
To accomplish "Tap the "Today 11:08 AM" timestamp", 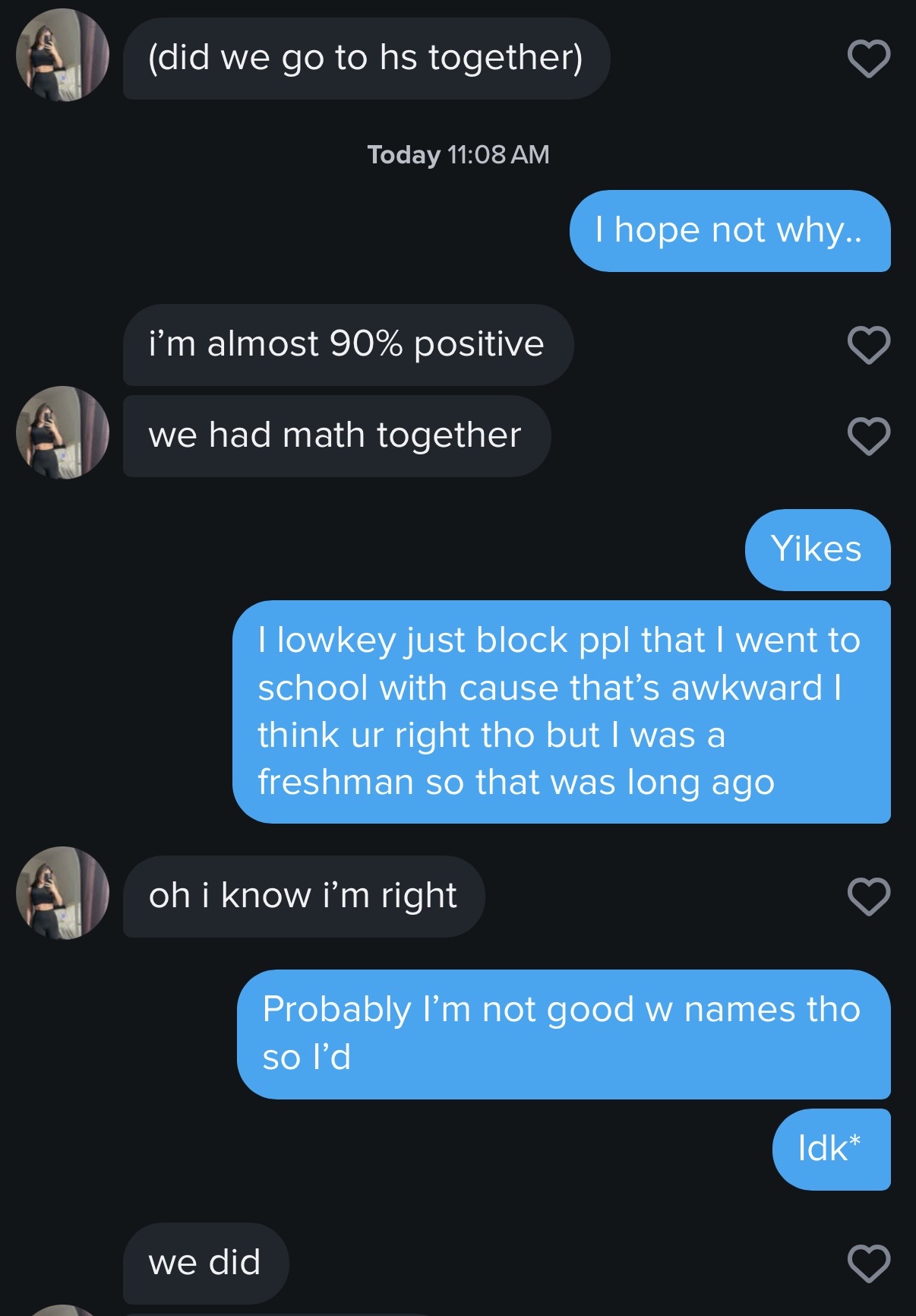I will (458, 155).
